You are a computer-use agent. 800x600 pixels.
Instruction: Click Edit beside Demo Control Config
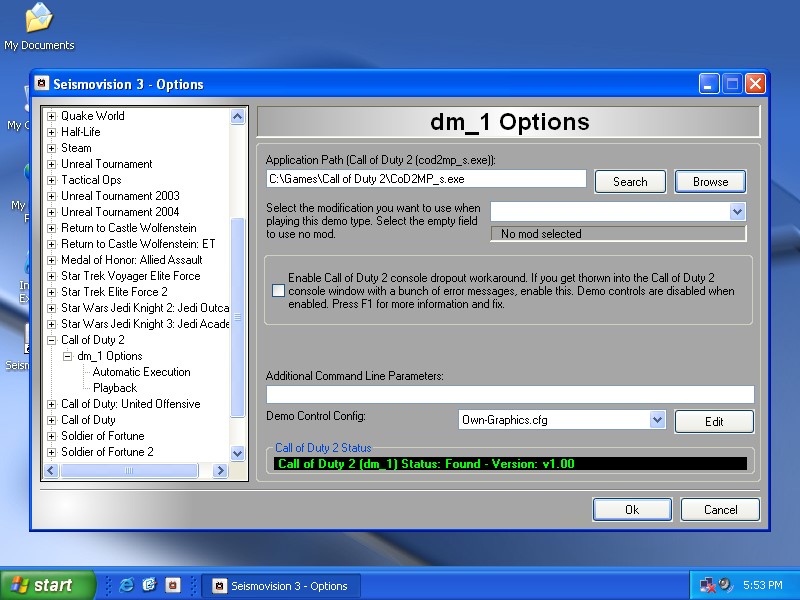click(x=714, y=422)
